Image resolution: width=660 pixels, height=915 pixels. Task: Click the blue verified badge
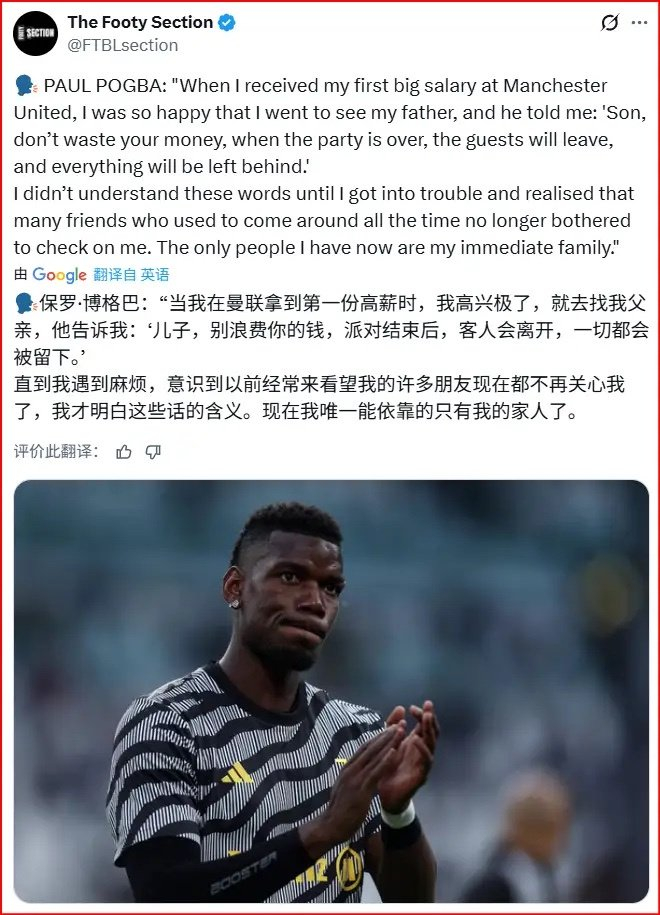tap(226, 23)
